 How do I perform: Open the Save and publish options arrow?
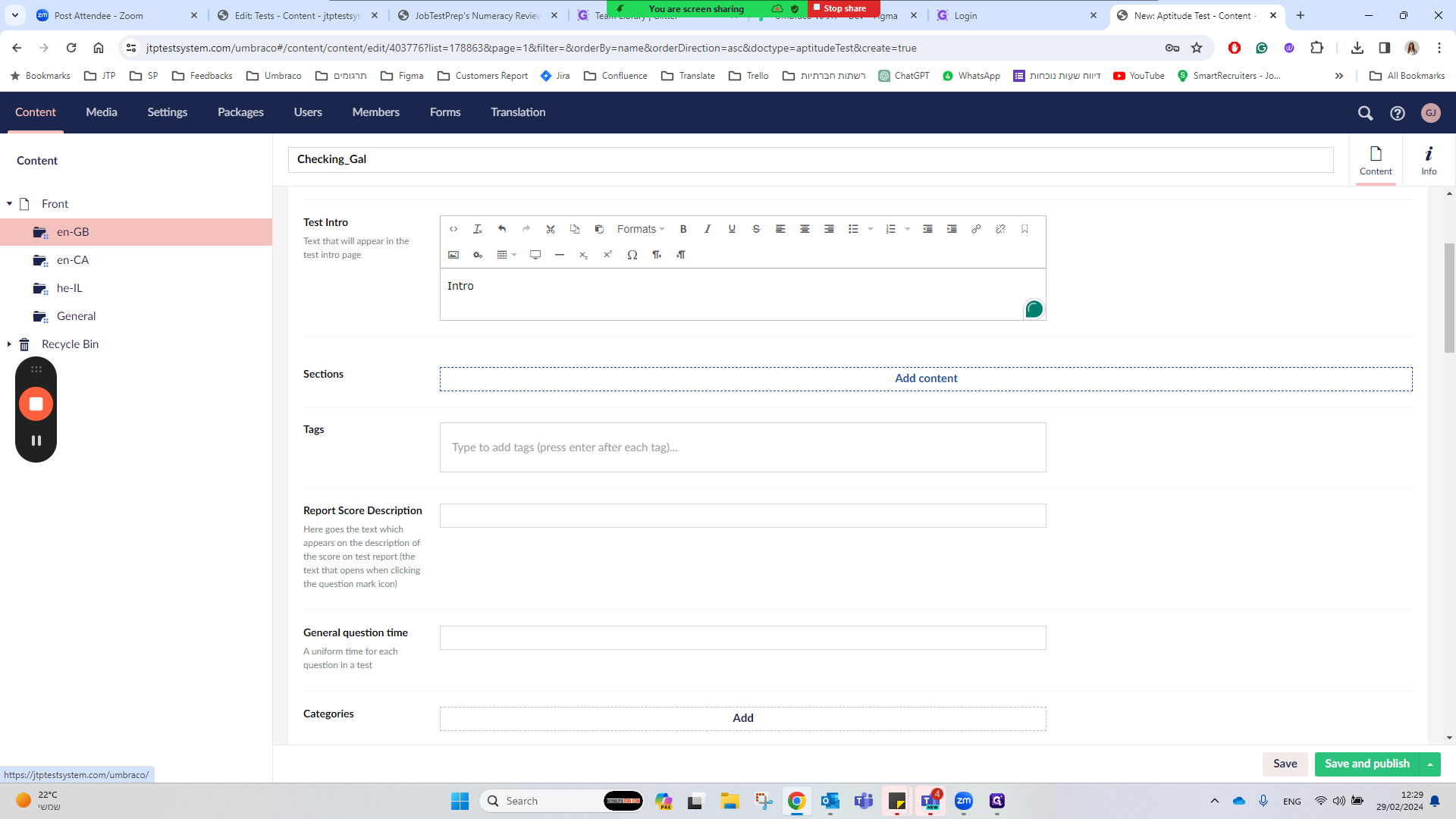pos(1430,764)
